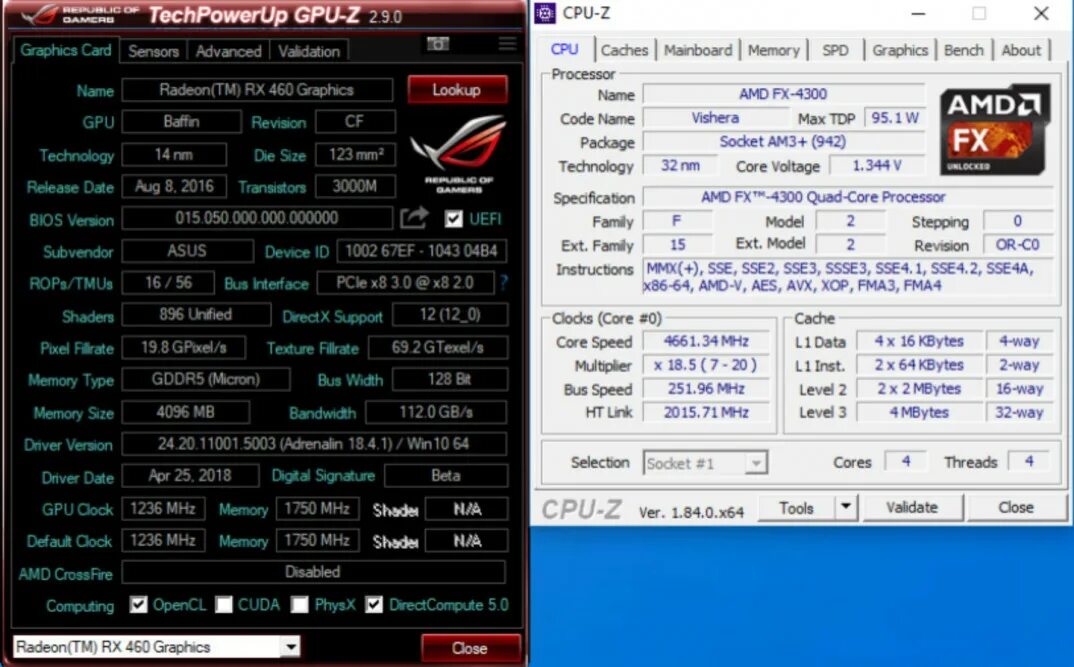Click the Driver Version field in GPU-Z

tap(314, 444)
